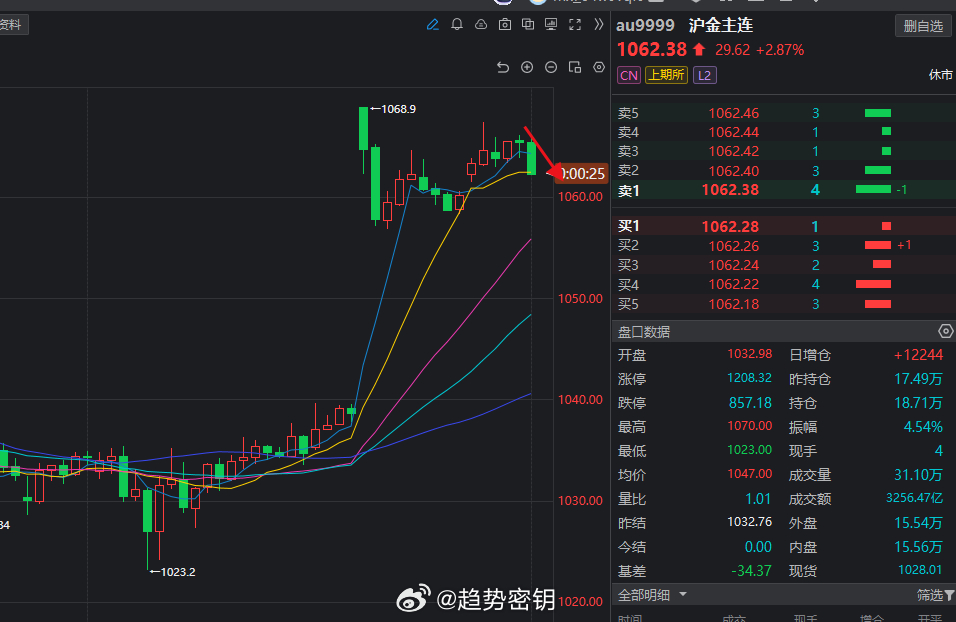Image resolution: width=956 pixels, height=622 pixels.
Task: Enter fullscreen chart mode
Action: click(575, 24)
